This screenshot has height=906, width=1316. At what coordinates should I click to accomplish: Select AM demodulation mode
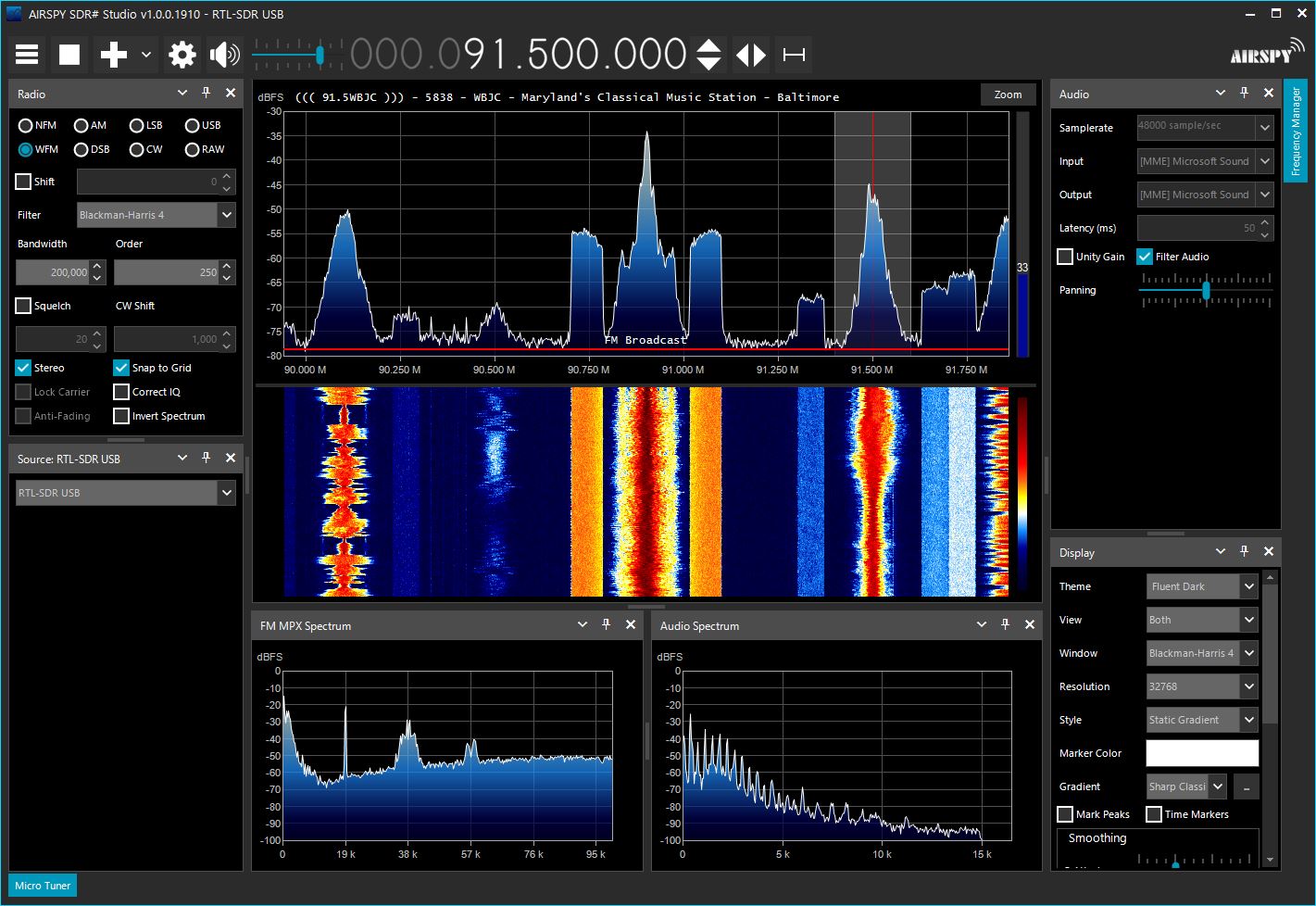point(91,125)
